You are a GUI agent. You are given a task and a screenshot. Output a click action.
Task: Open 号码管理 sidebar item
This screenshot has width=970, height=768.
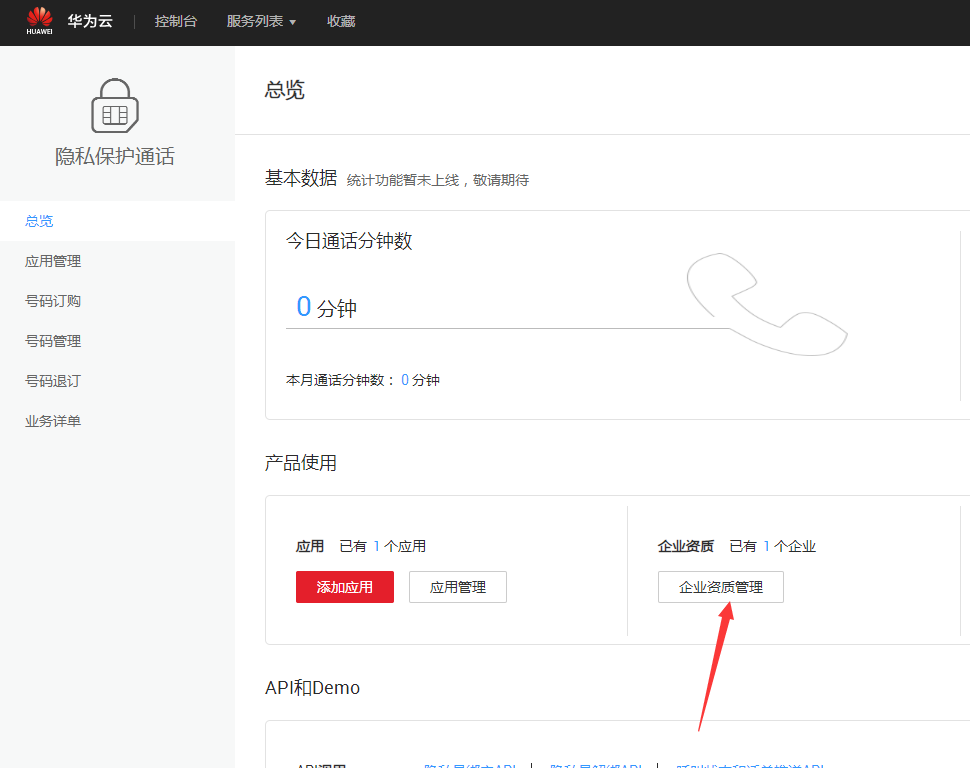(53, 341)
